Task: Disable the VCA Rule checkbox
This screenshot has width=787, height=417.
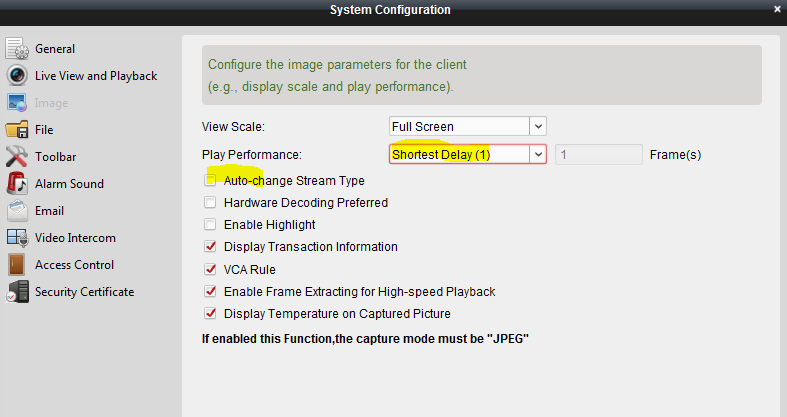Action: pyautogui.click(x=210, y=269)
